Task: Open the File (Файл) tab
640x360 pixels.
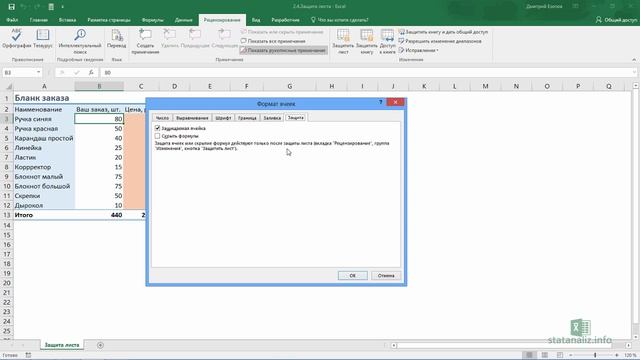Action: point(12,20)
